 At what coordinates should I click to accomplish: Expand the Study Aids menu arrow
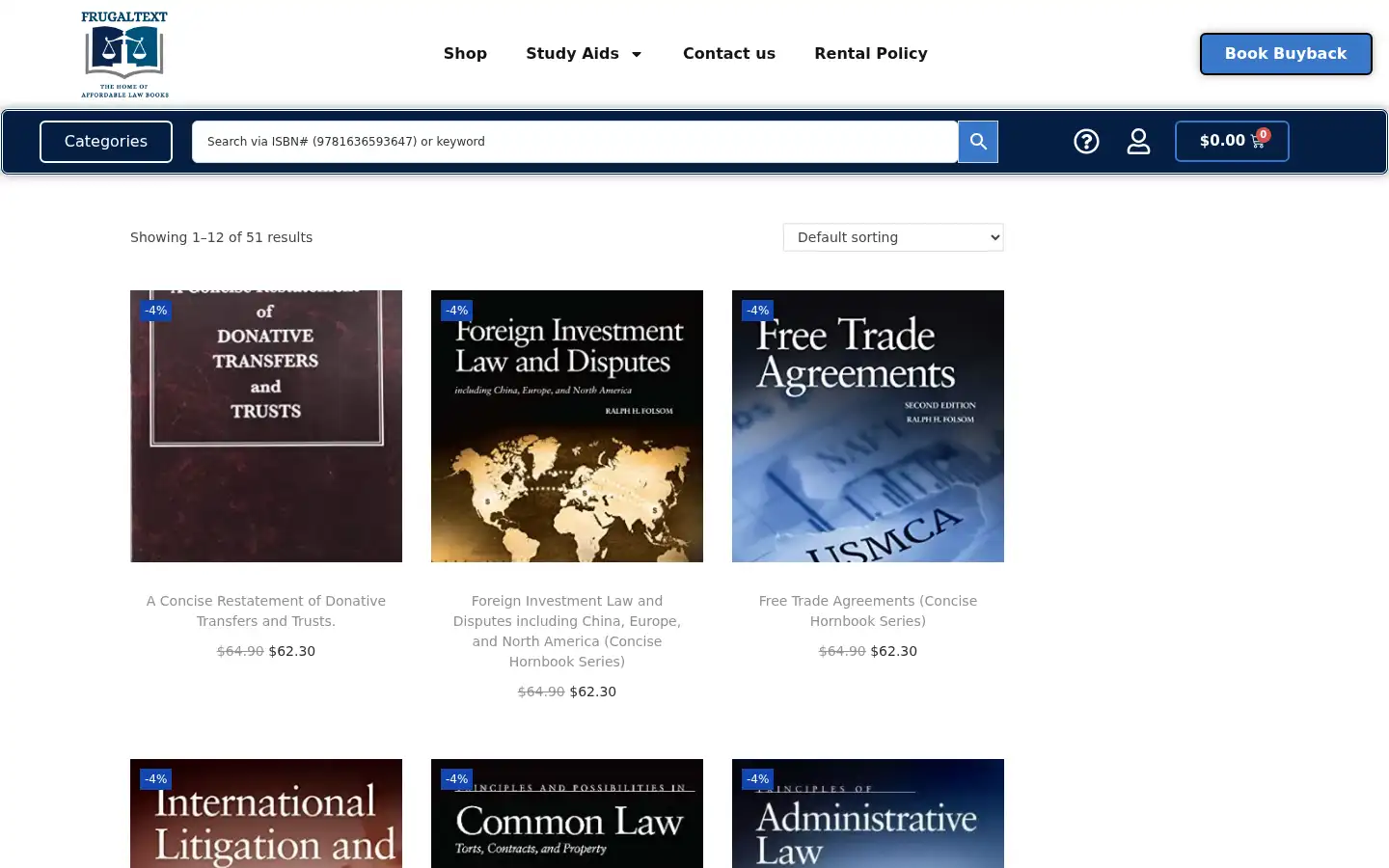point(637,54)
